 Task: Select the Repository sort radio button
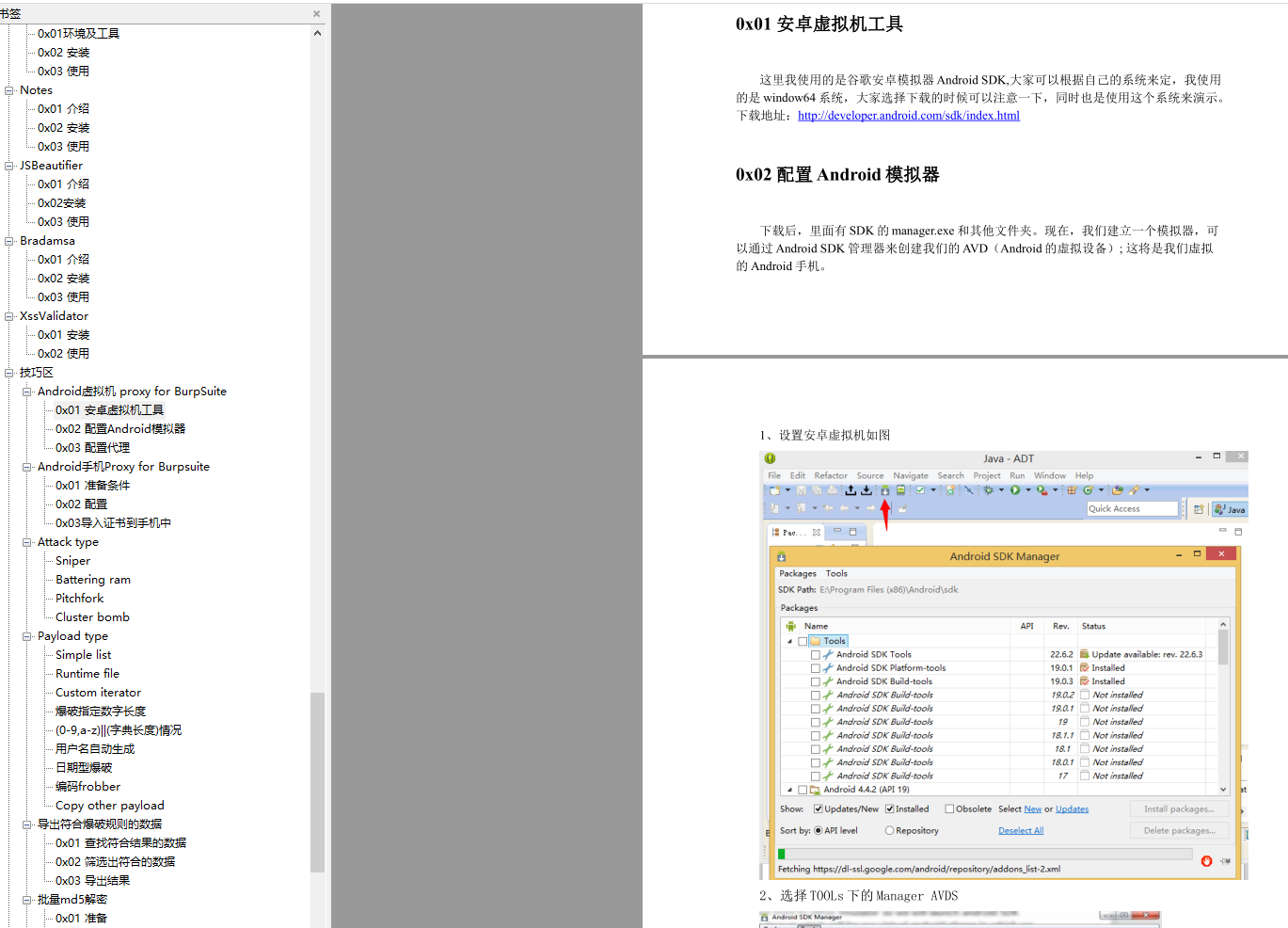[x=889, y=830]
